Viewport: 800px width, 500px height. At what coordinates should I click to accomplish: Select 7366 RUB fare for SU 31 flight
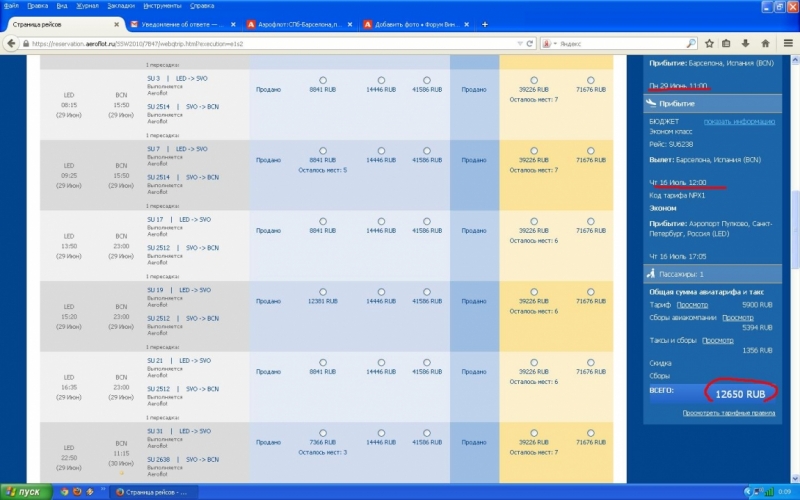[x=322, y=433]
